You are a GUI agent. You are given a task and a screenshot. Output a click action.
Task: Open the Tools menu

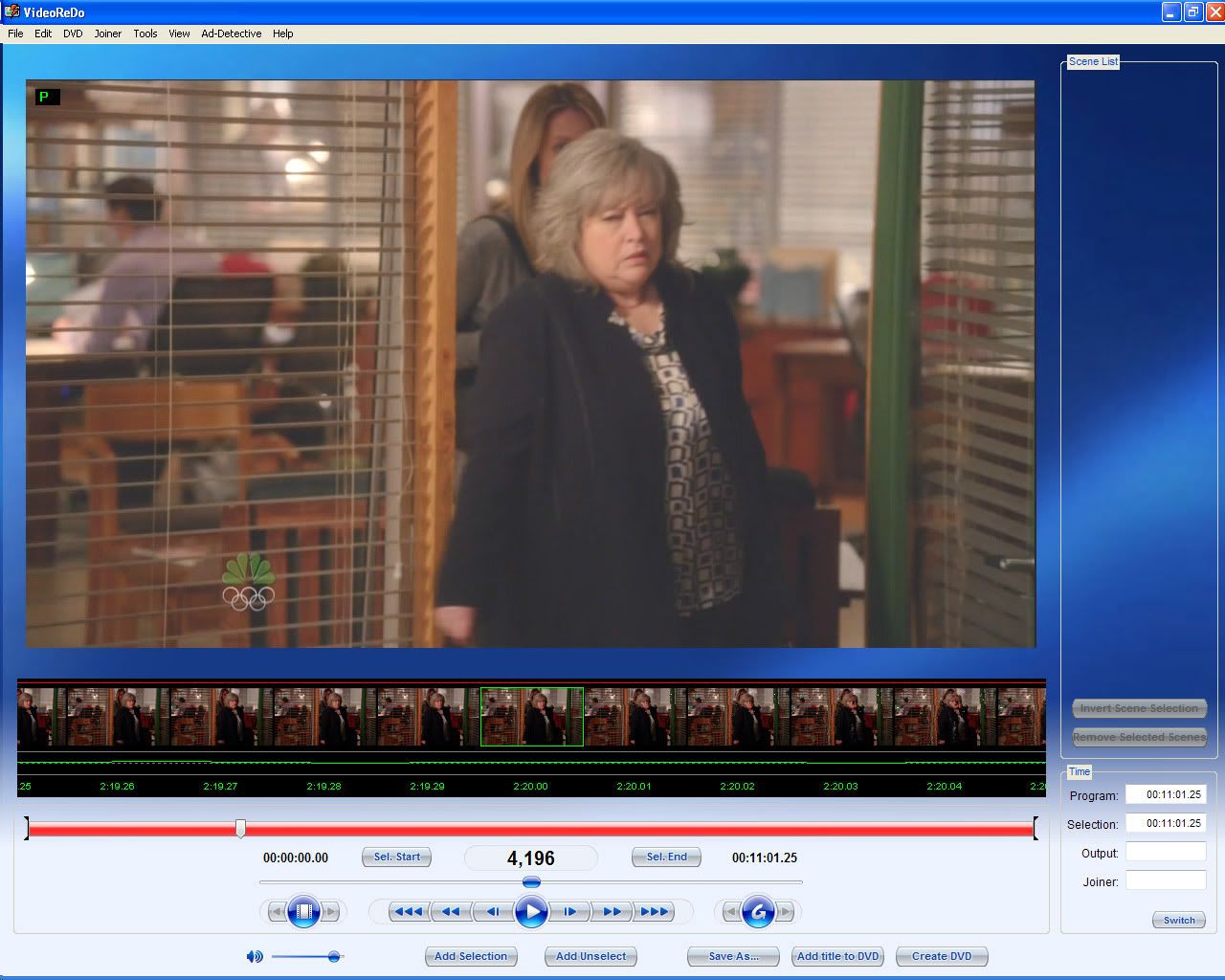tap(145, 33)
